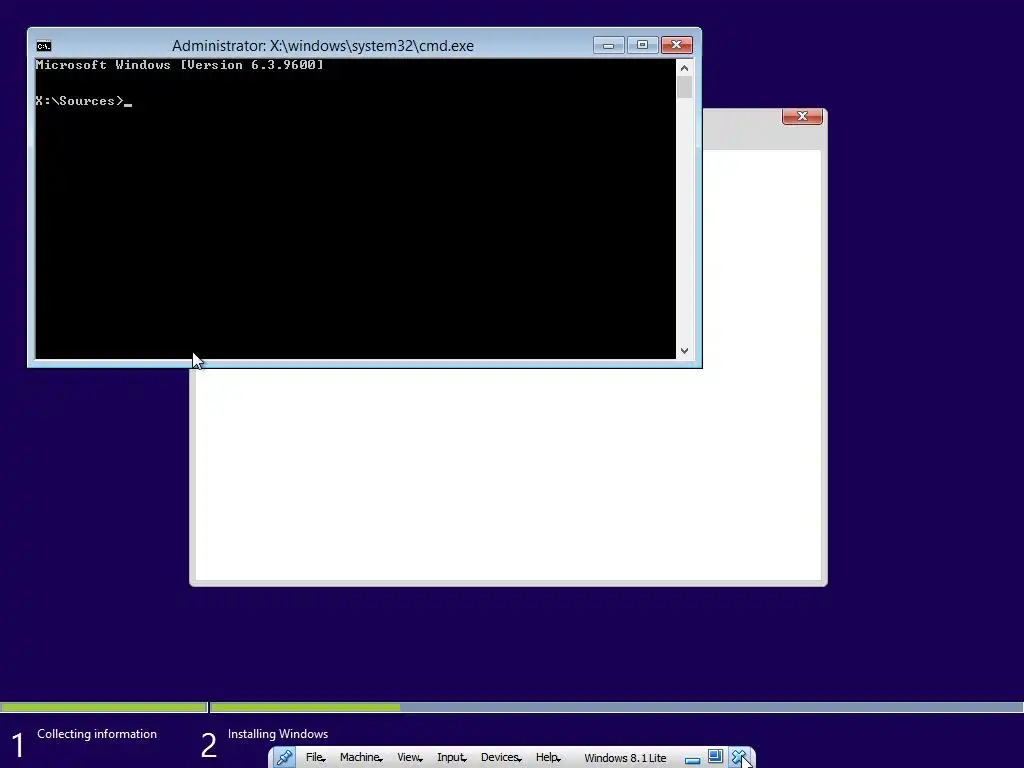The width and height of the screenshot is (1024, 768).
Task: Open the Input menu
Action: (451, 758)
